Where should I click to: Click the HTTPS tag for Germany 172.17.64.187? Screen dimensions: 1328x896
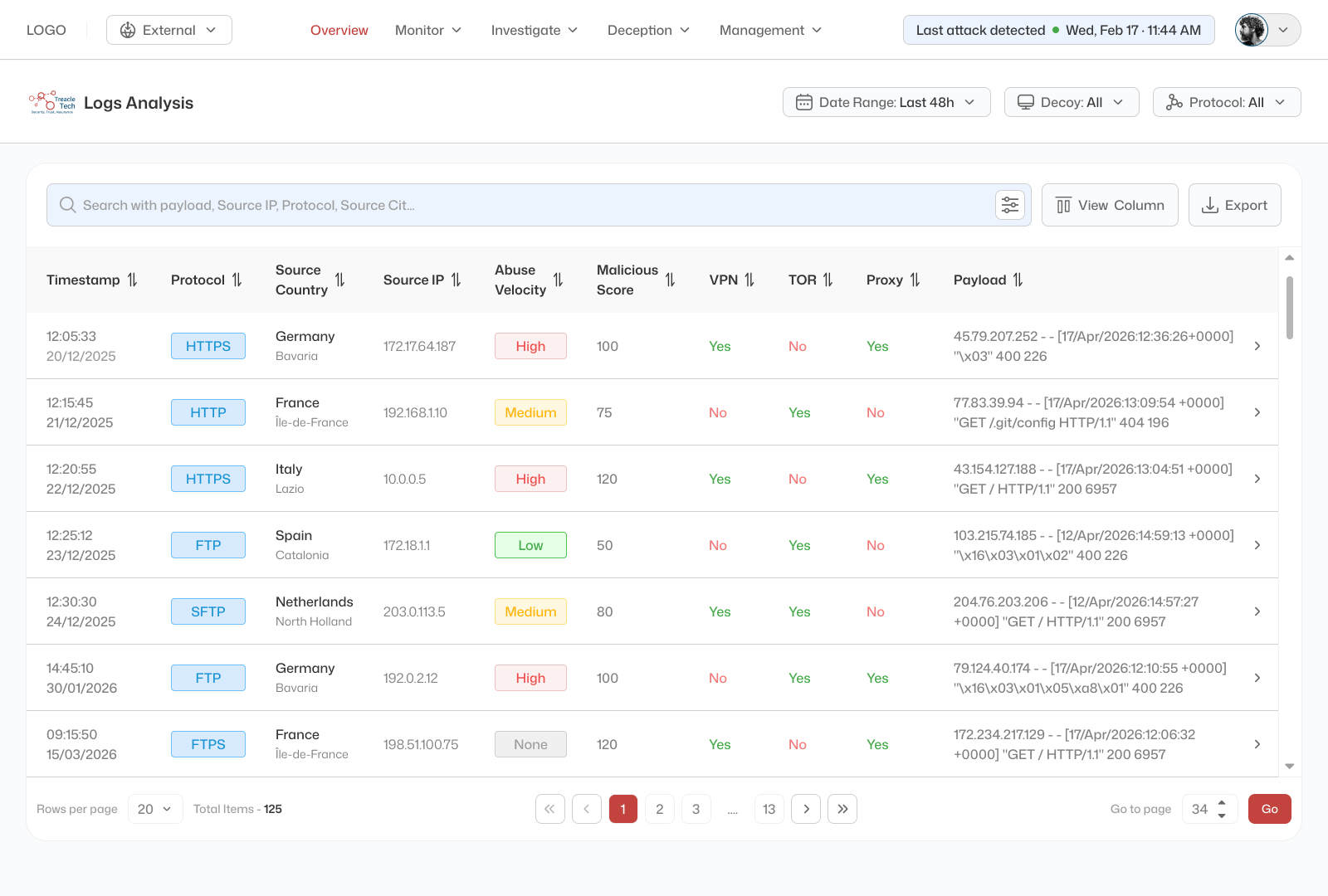[x=208, y=346]
